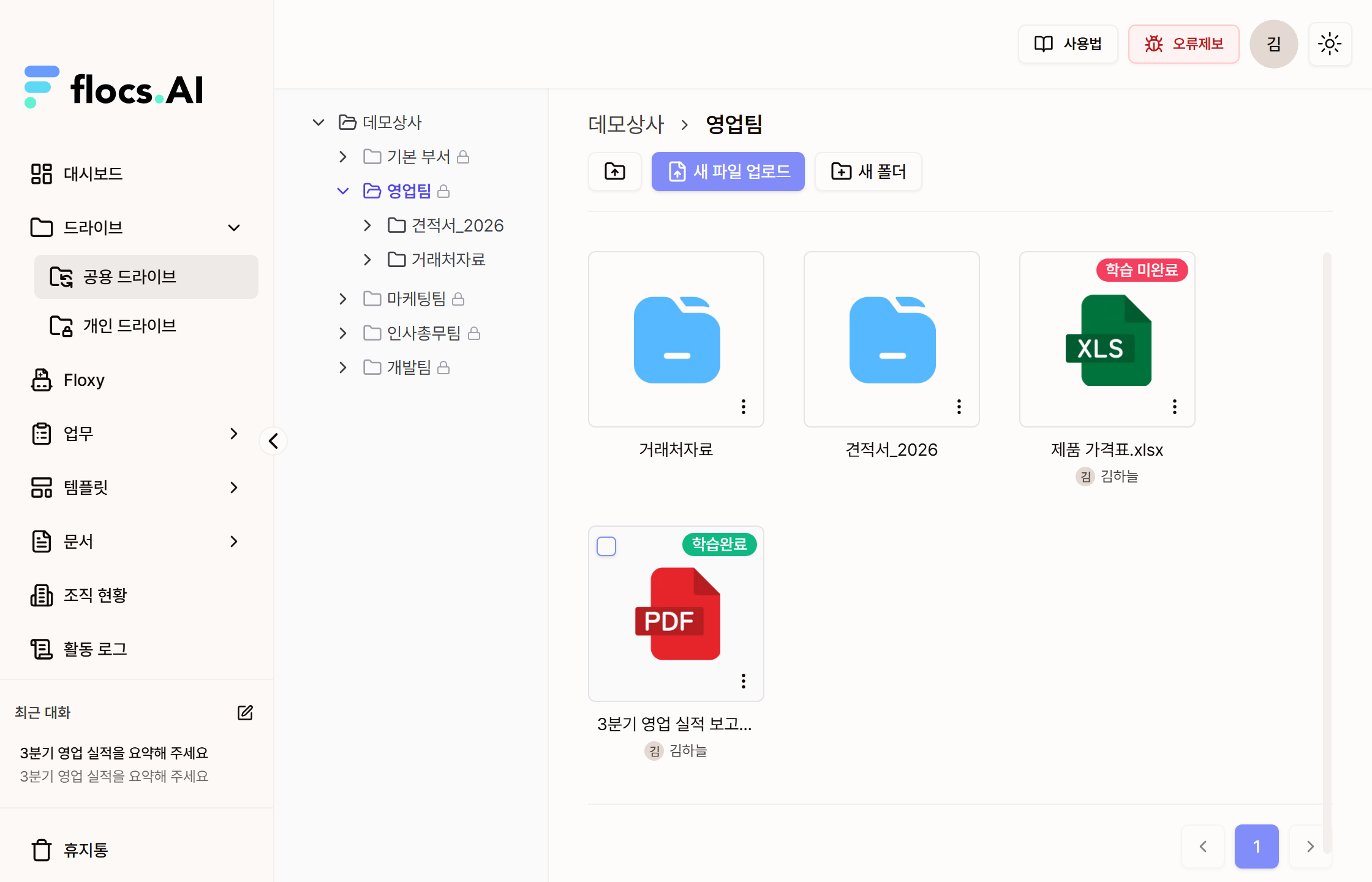
Task: Open 활동 로그 page
Action: tap(80, 649)
